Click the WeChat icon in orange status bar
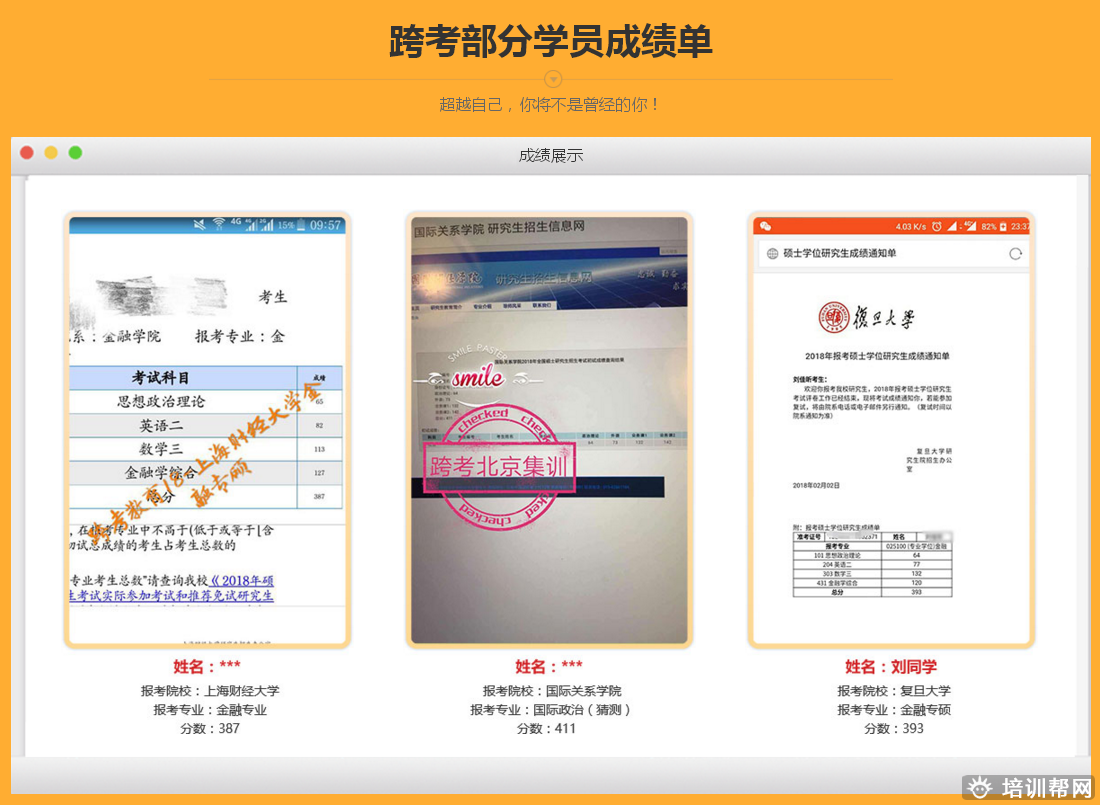The height and width of the screenshot is (805, 1100). 766,226
